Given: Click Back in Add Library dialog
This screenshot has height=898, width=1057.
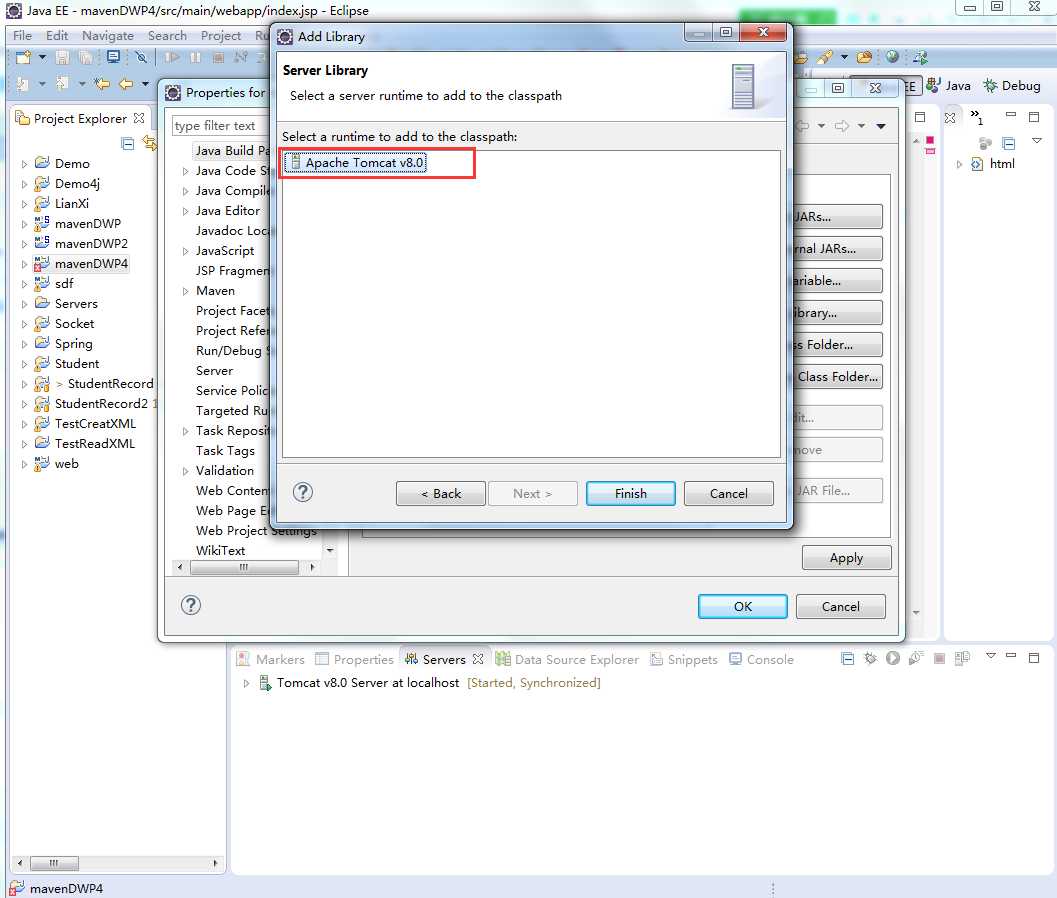Looking at the screenshot, I should 441,493.
